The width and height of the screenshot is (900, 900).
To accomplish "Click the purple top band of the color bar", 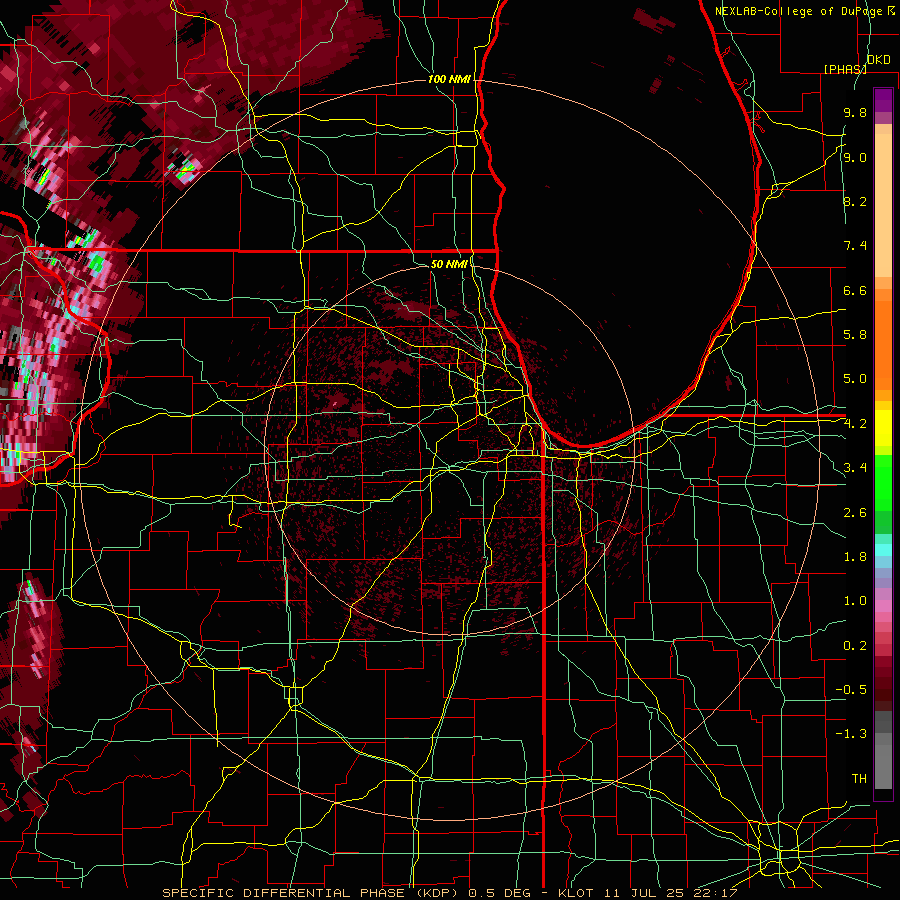I will tap(883, 100).
